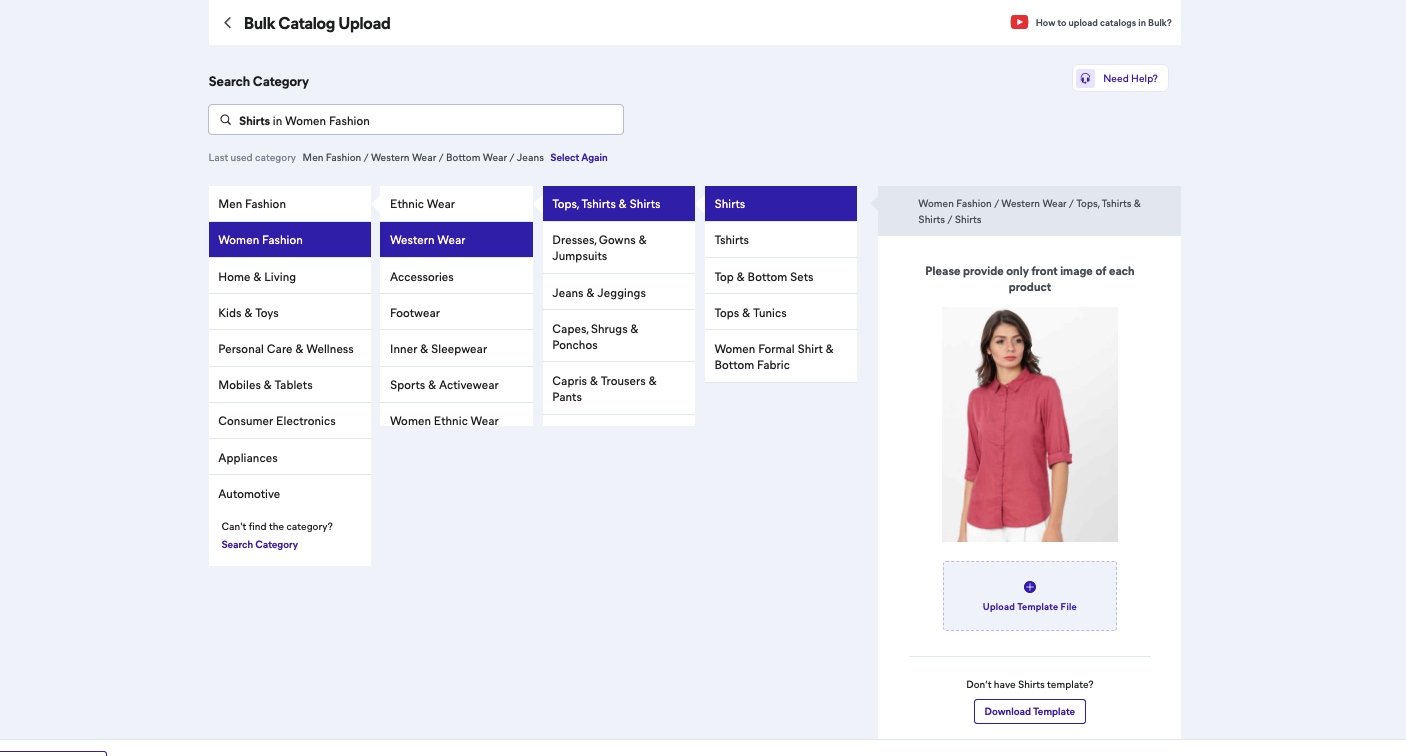The image size is (1406, 756).
Task: Choose Automotive category
Action: [290, 494]
